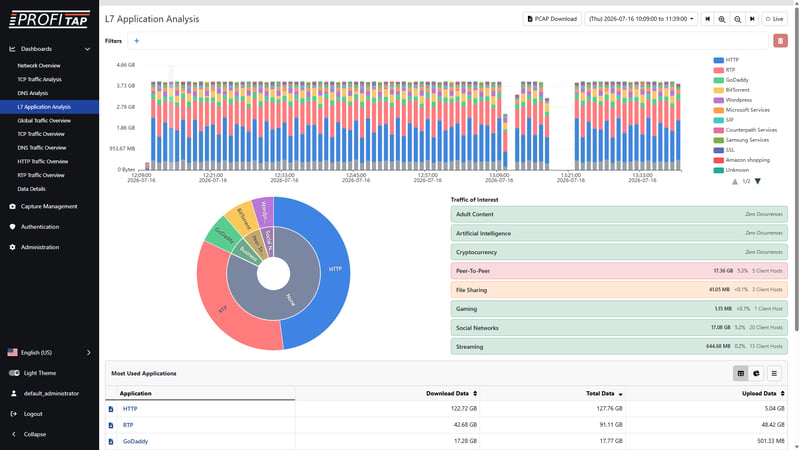
Task: Click Logout
Action: 33,414
